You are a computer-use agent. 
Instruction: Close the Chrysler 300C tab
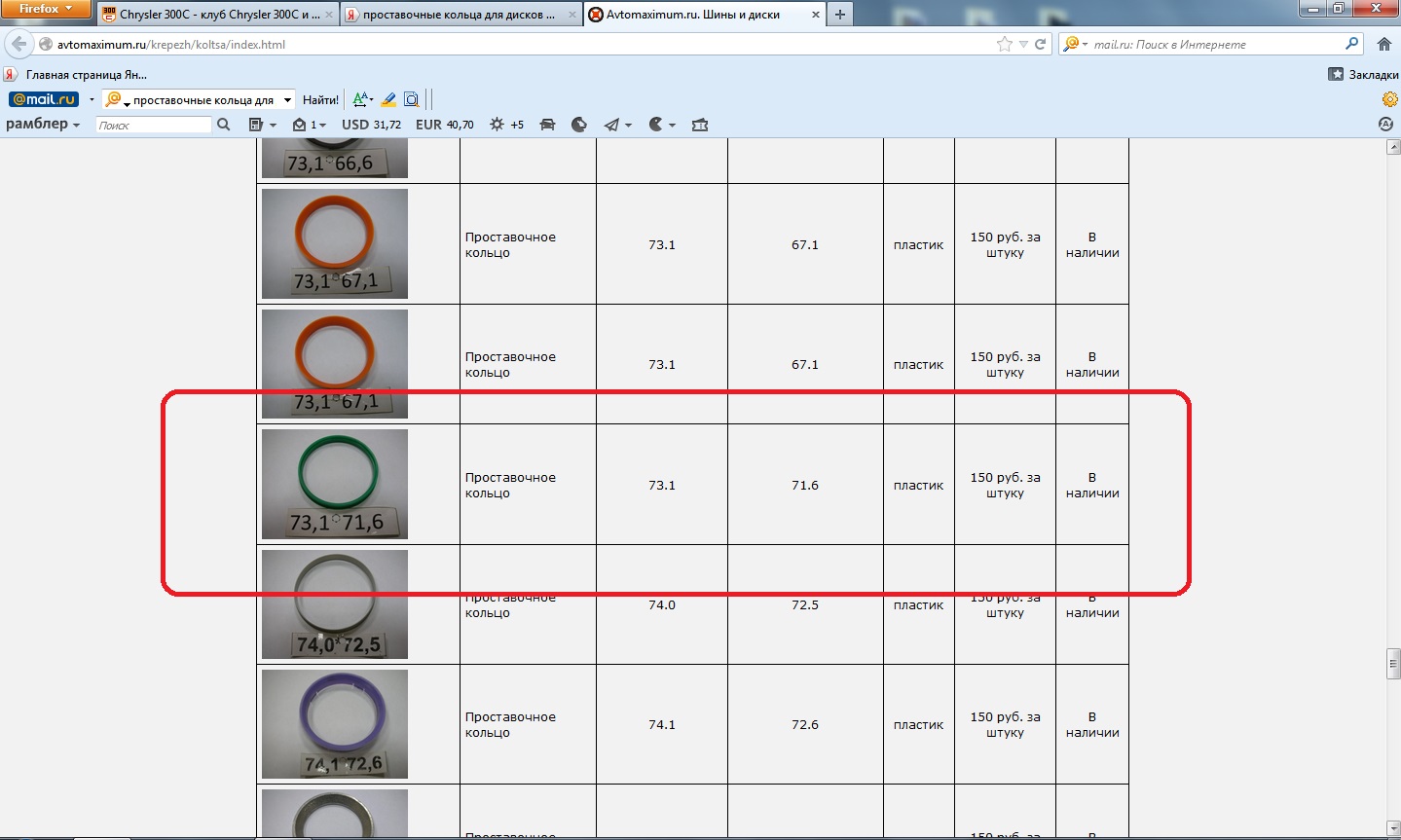328,16
